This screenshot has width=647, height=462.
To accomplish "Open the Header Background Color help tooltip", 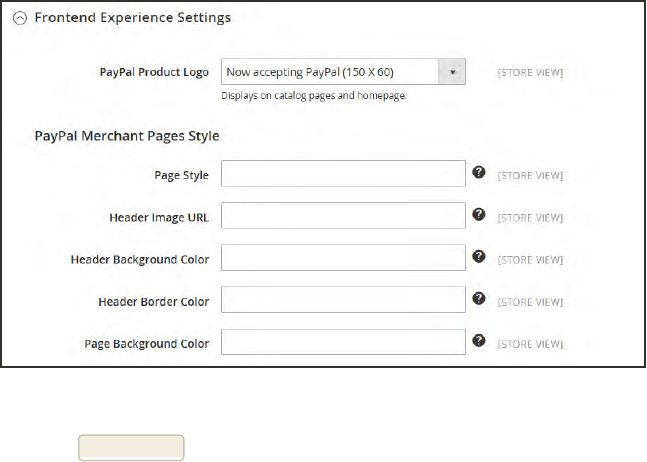I will [x=479, y=256].
